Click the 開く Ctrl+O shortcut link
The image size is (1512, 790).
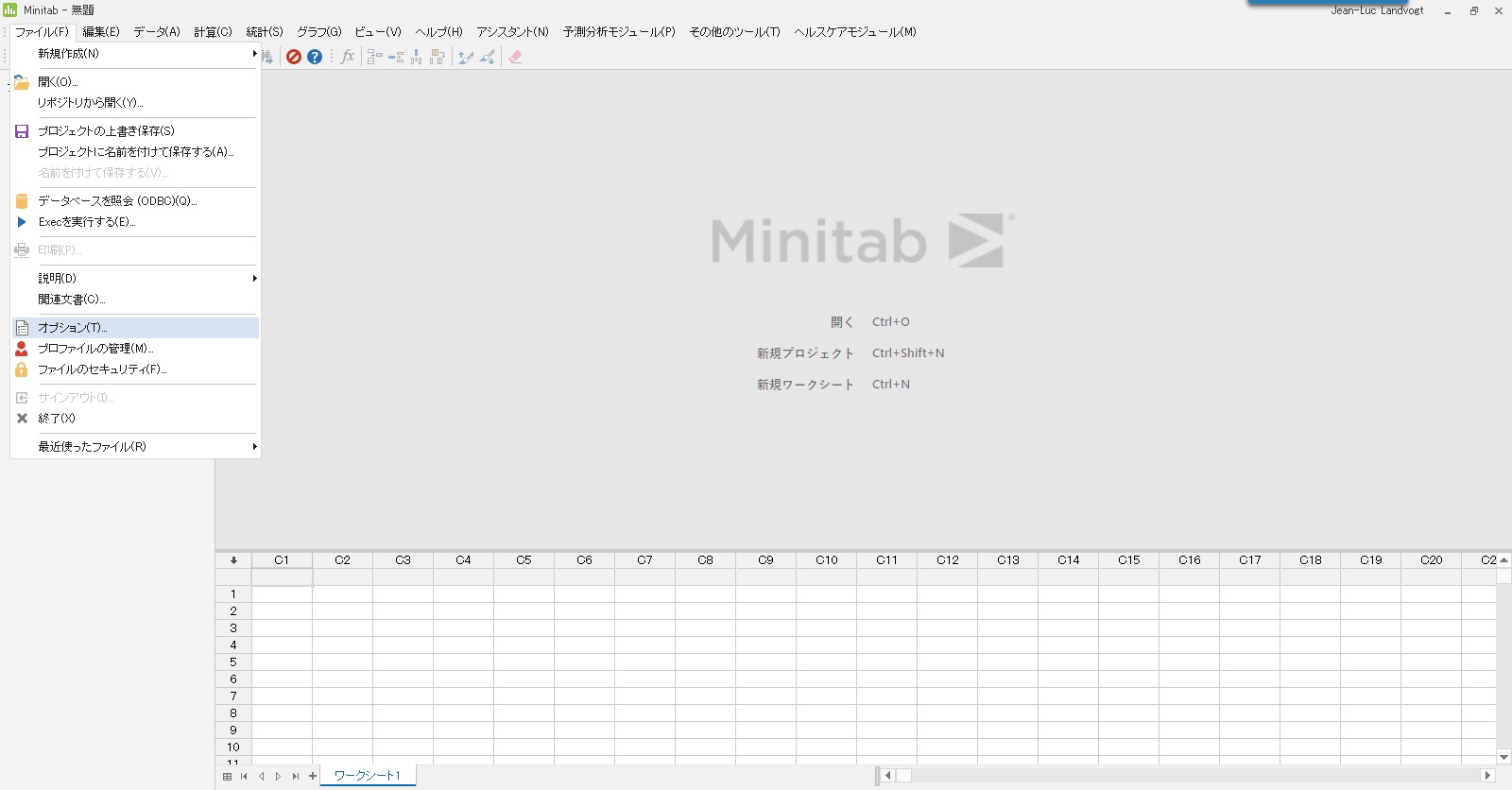pos(870,322)
